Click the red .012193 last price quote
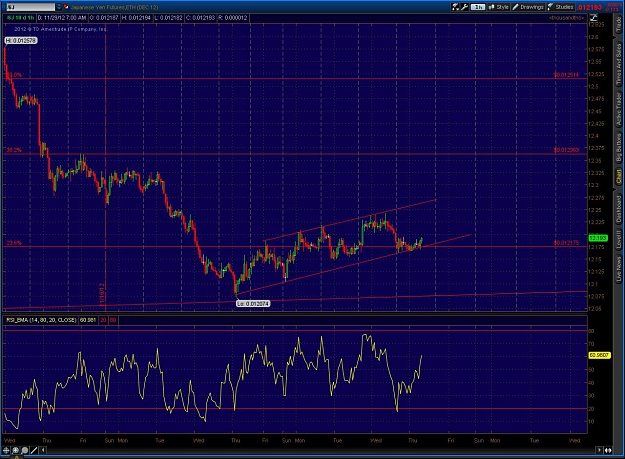Viewport: 625px width, 459px height. [x=590, y=7]
